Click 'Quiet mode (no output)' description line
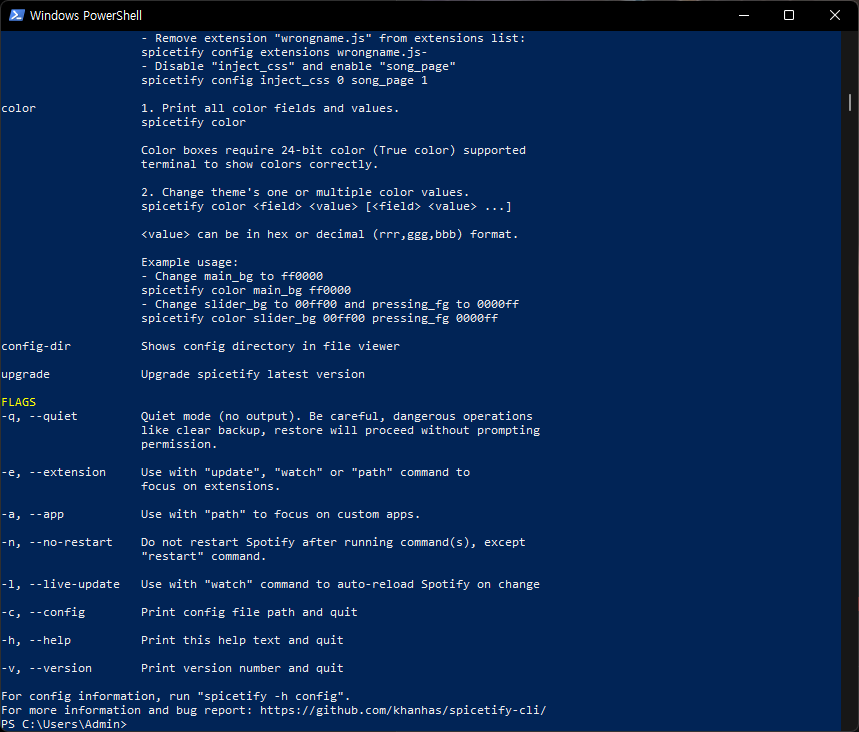 336,416
